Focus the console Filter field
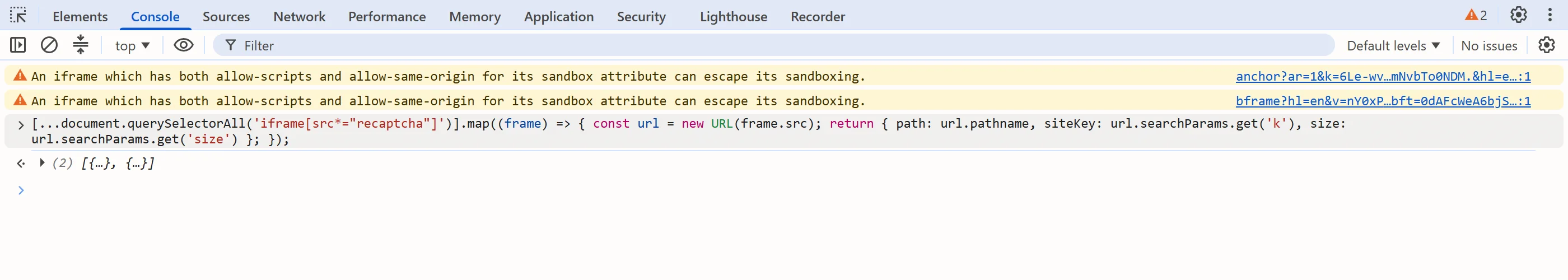The width and height of the screenshot is (1568, 280). point(773,46)
